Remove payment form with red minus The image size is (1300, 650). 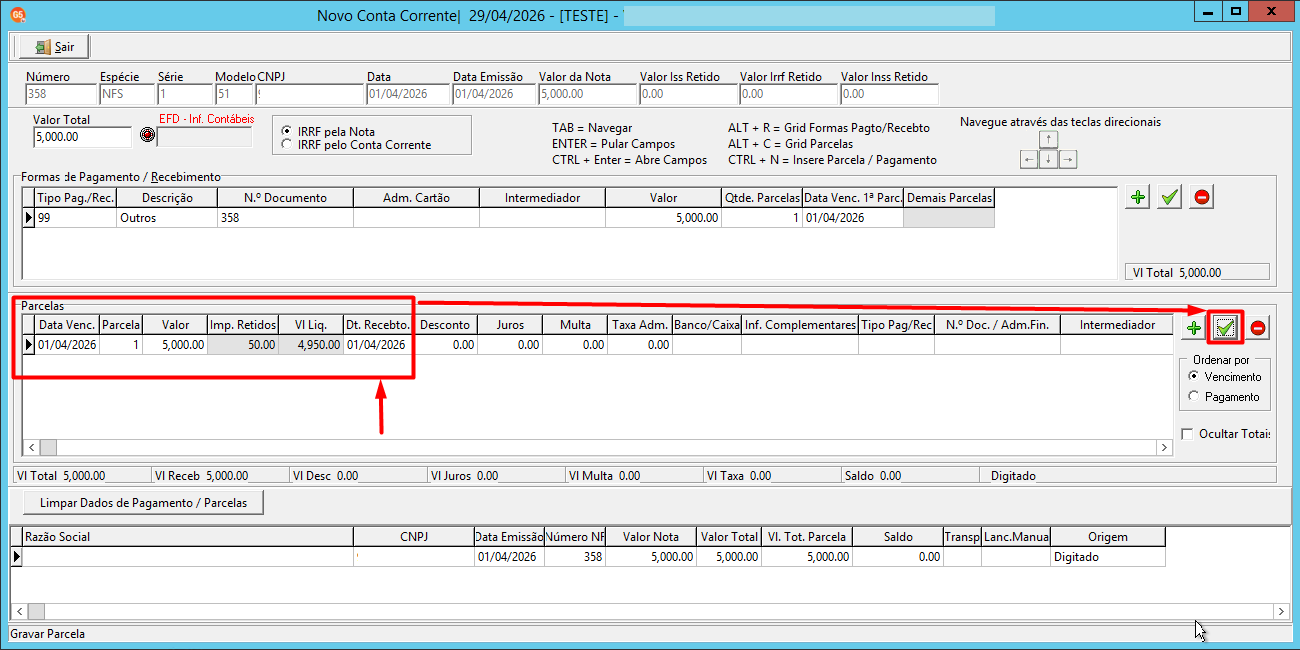coord(1202,197)
